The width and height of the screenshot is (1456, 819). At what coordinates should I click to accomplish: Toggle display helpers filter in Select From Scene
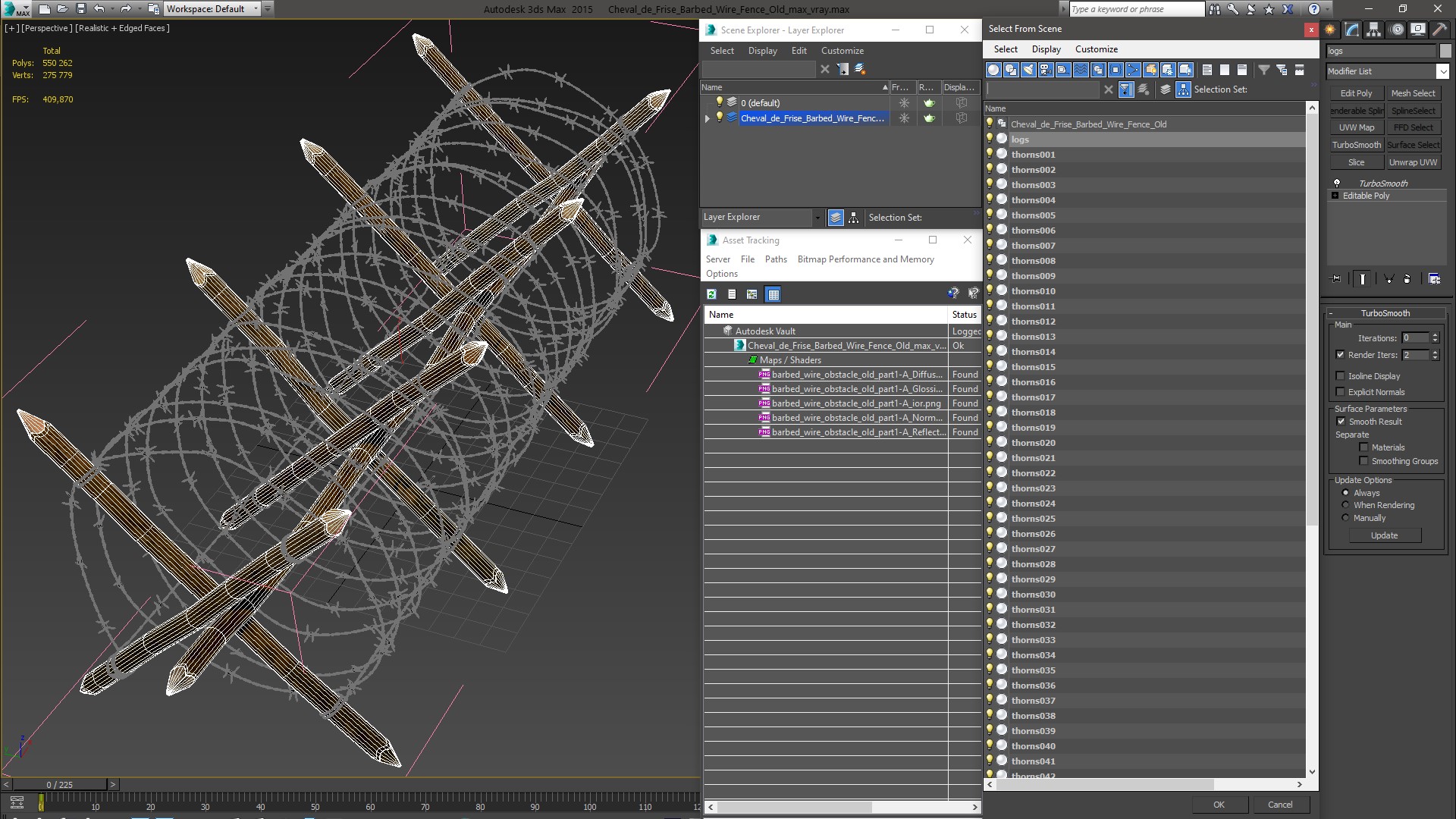click(x=1063, y=70)
